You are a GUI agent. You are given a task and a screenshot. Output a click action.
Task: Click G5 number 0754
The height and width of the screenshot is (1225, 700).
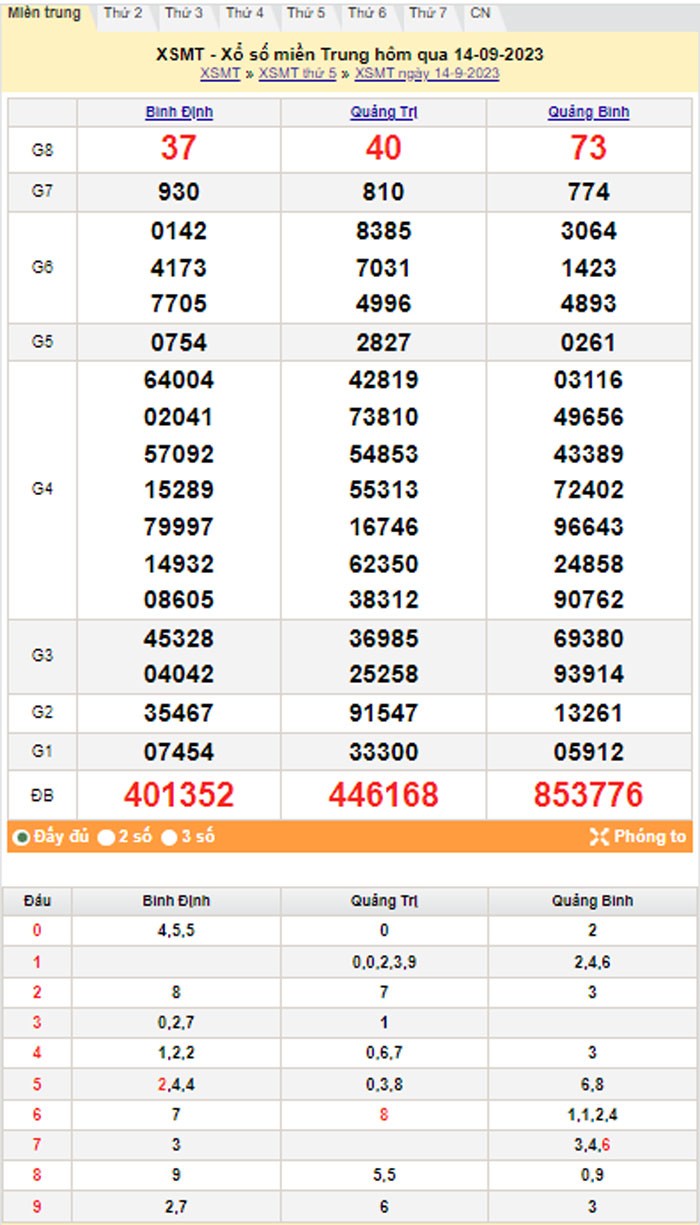coord(179,343)
